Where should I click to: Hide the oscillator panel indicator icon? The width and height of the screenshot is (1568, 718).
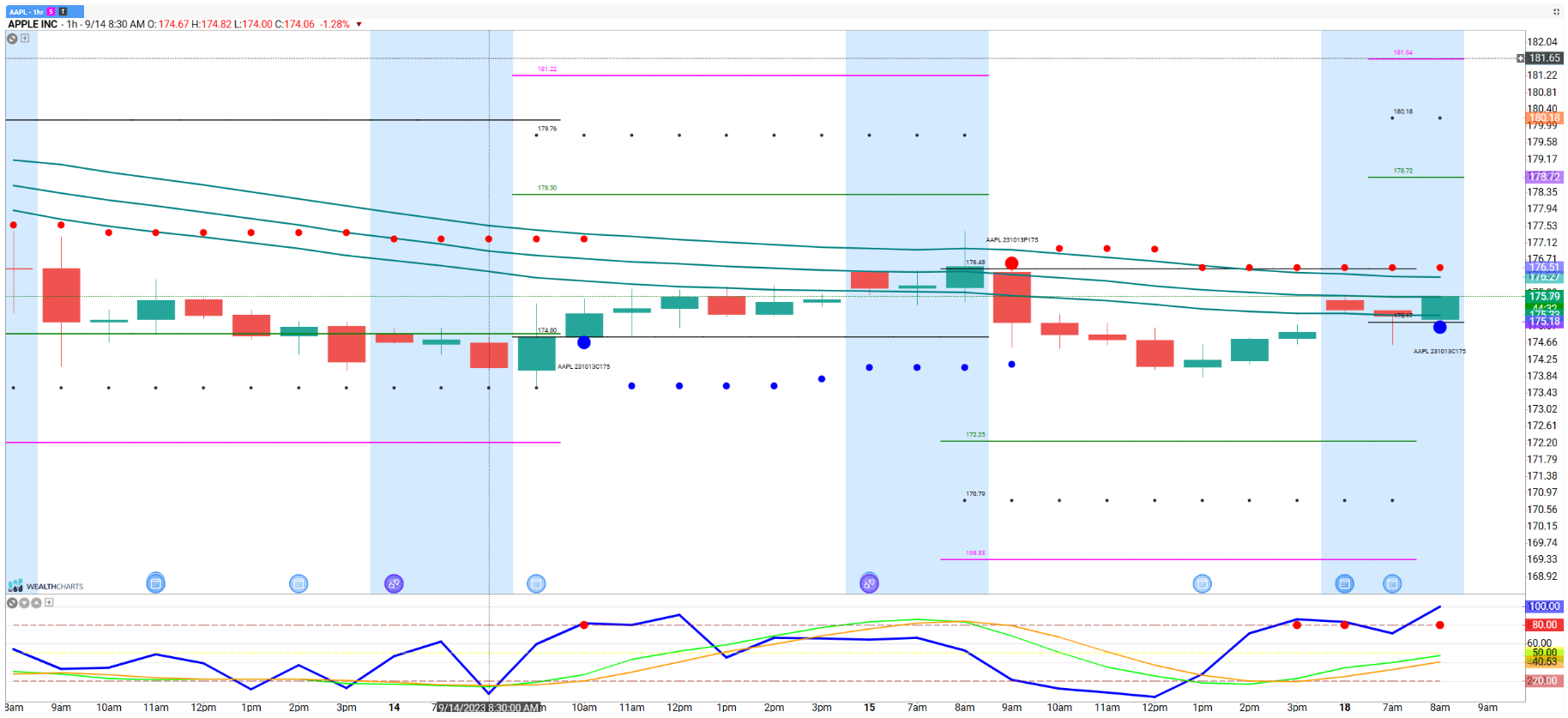point(13,603)
